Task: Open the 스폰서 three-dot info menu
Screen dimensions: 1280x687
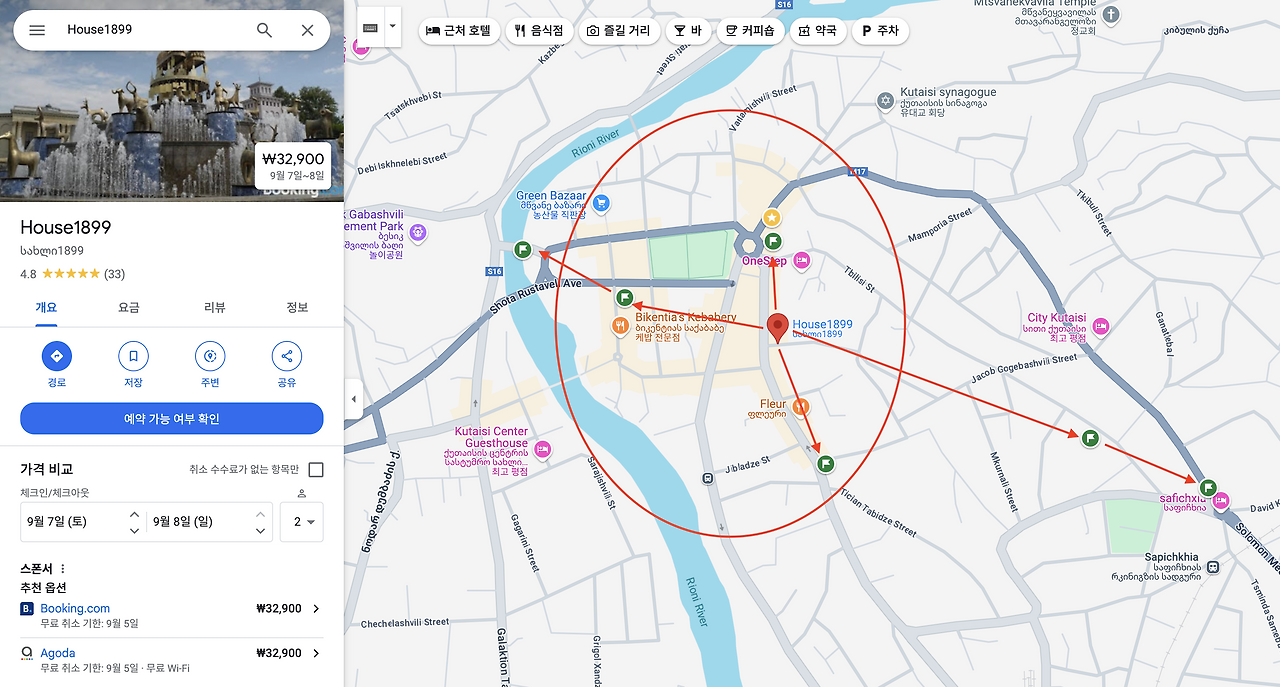Action: pos(63,569)
